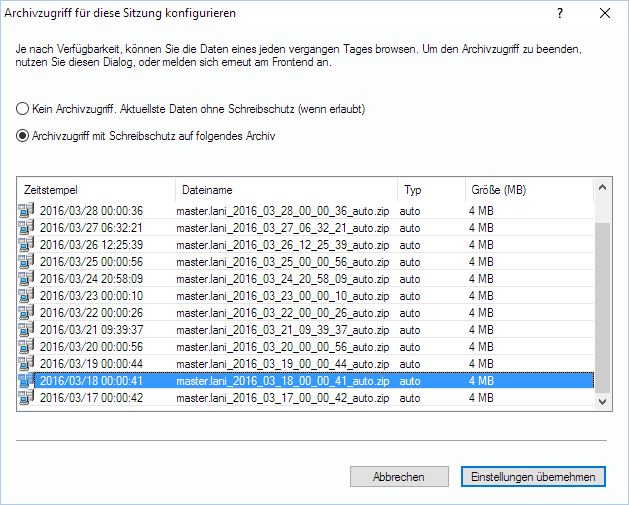Select timestamp 2016/03/27 06:32:21

91,228
